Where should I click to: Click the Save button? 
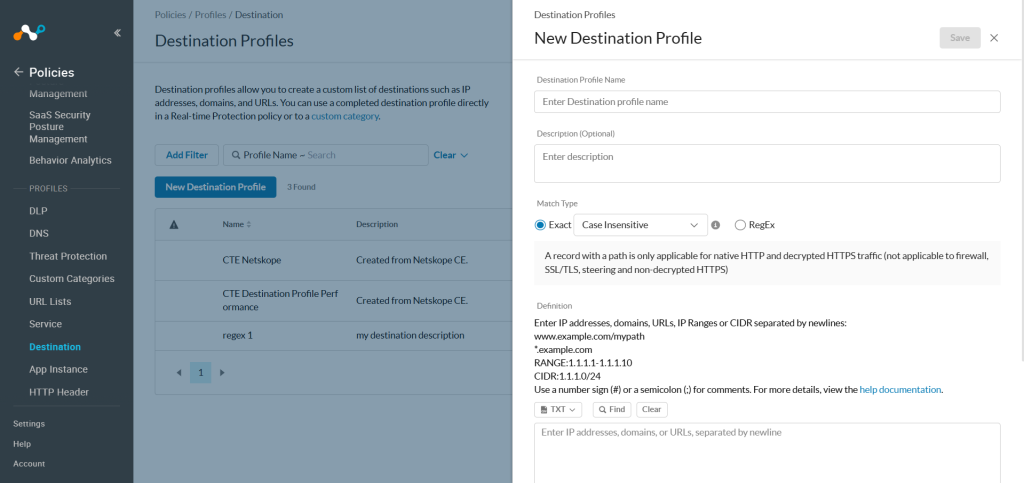click(960, 38)
